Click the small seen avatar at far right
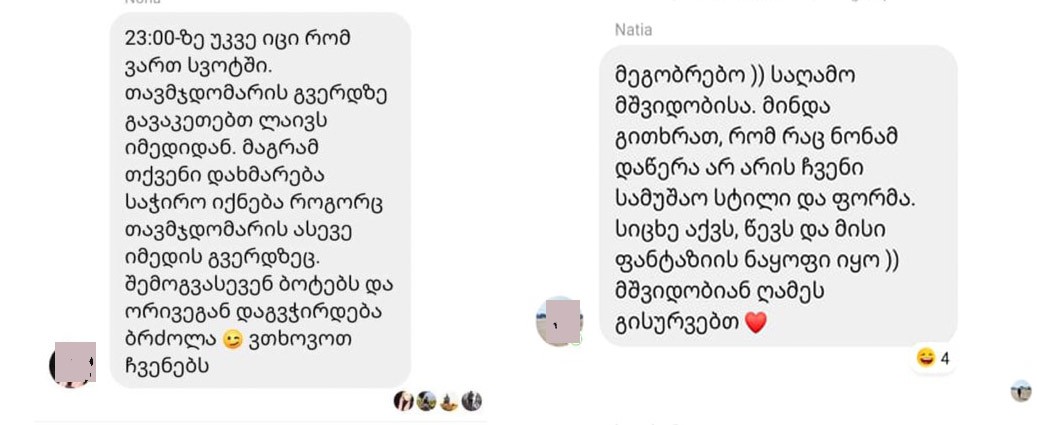 [x=1021, y=391]
